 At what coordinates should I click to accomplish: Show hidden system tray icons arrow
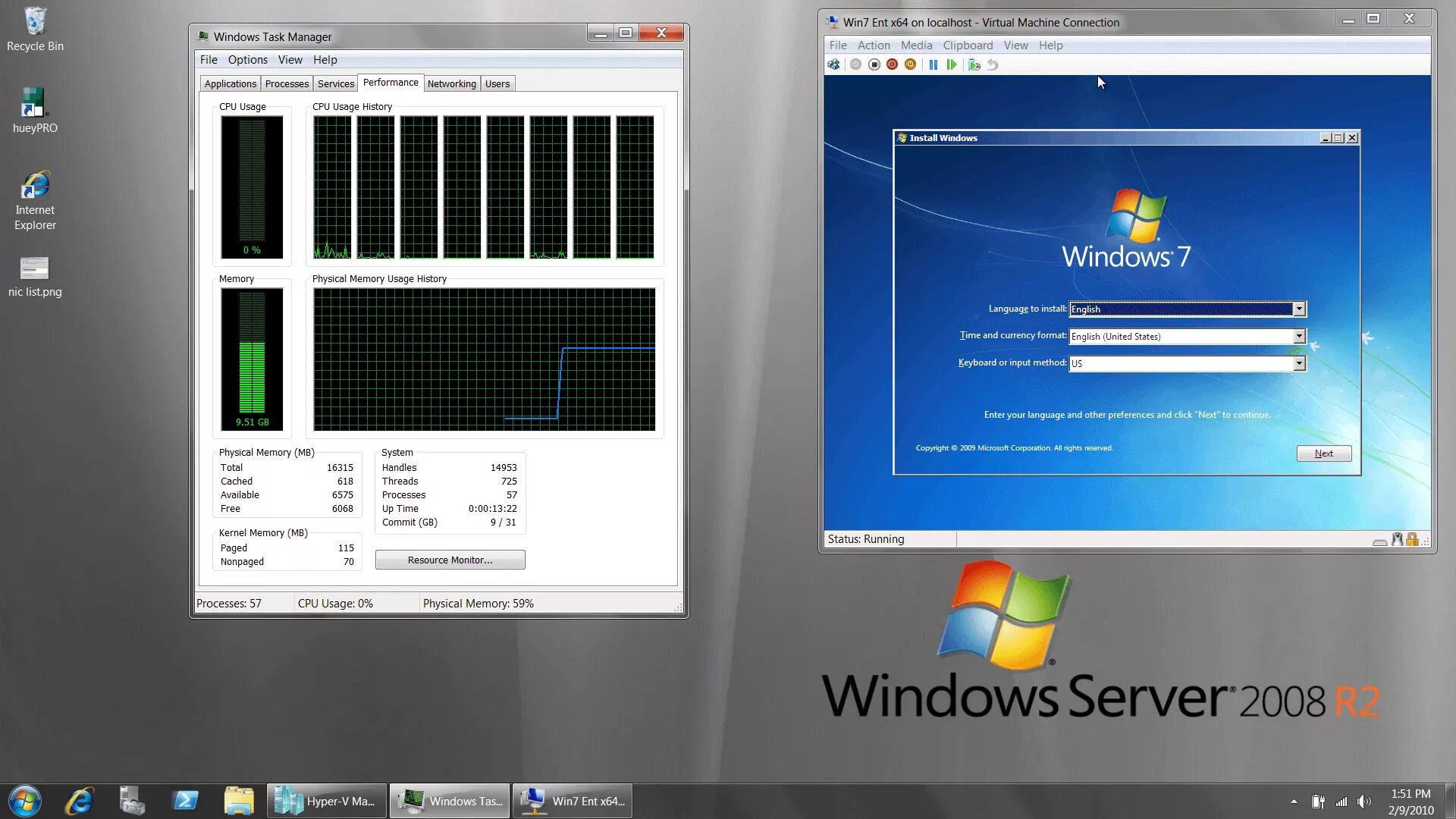tap(1294, 802)
